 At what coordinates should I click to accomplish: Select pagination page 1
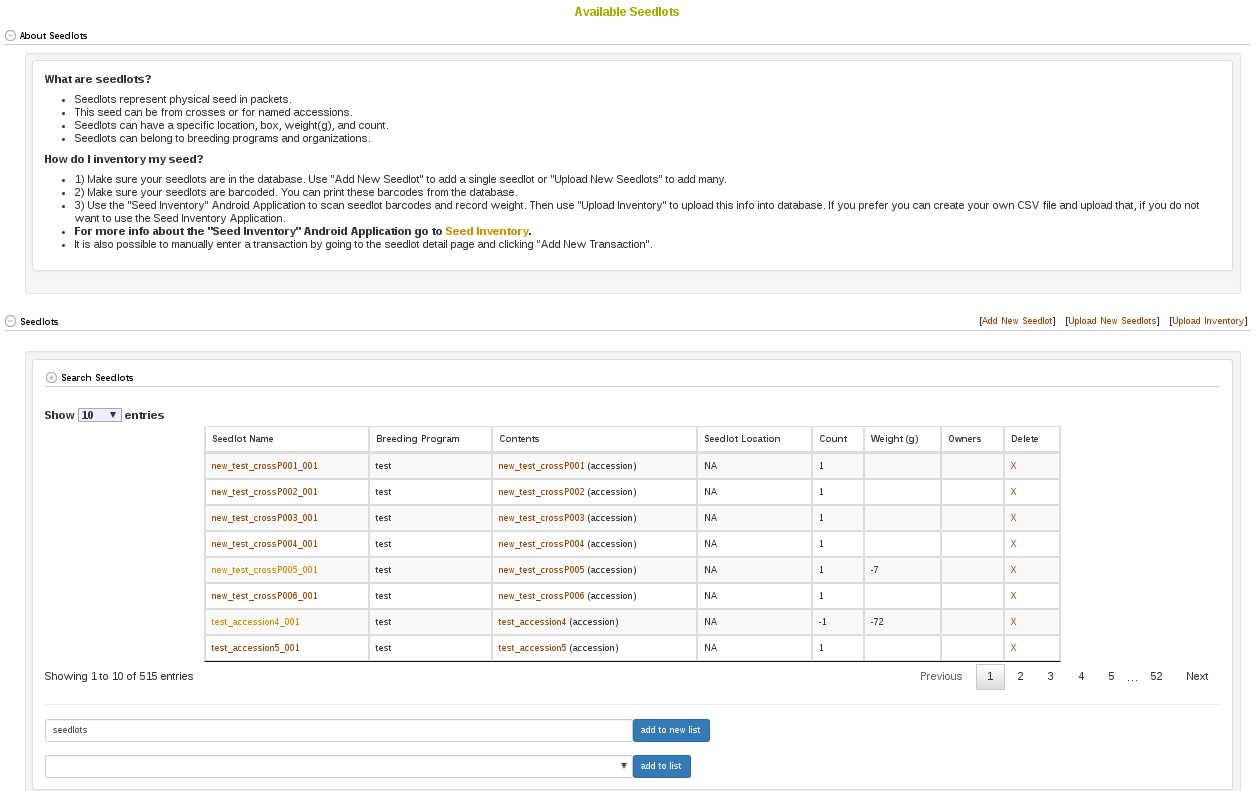point(990,677)
